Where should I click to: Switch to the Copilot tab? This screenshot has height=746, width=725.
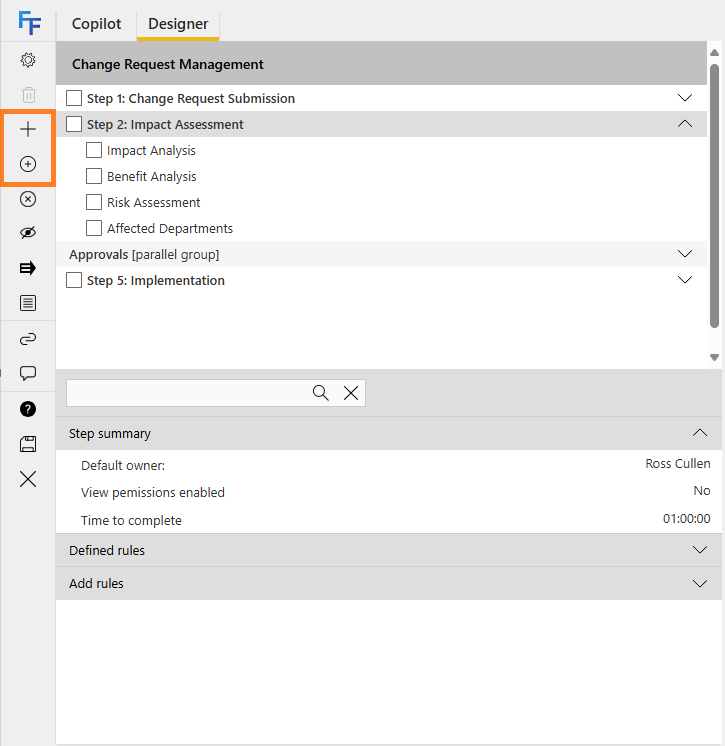coord(97,24)
